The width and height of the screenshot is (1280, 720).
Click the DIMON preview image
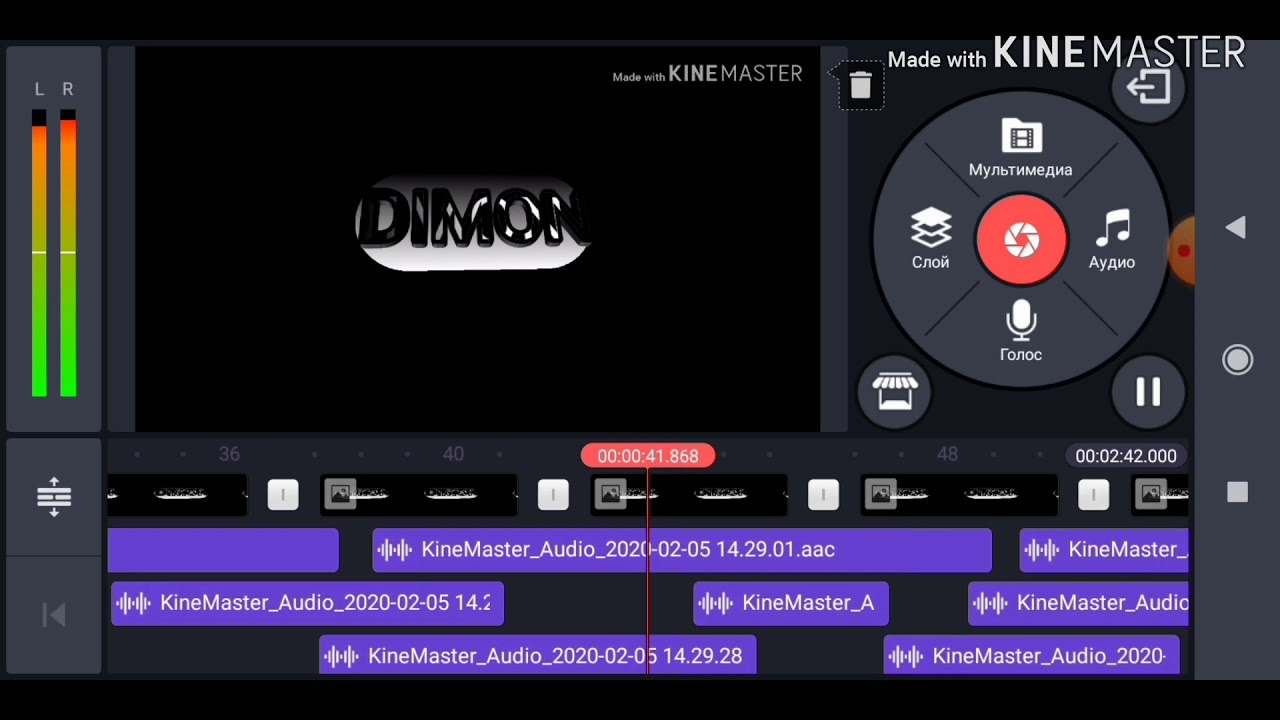pos(473,222)
